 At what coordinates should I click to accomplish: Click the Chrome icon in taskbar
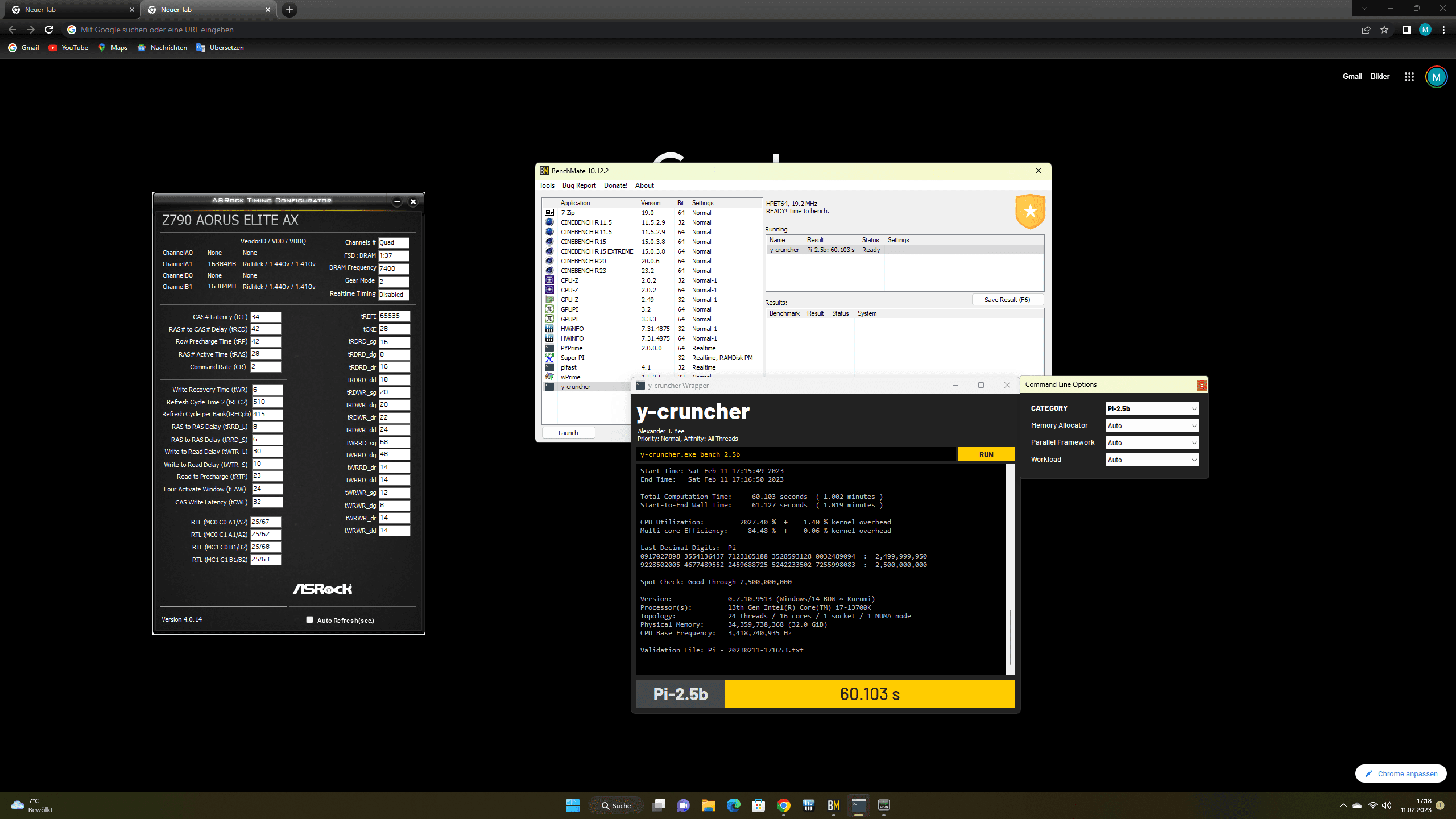tap(784, 805)
